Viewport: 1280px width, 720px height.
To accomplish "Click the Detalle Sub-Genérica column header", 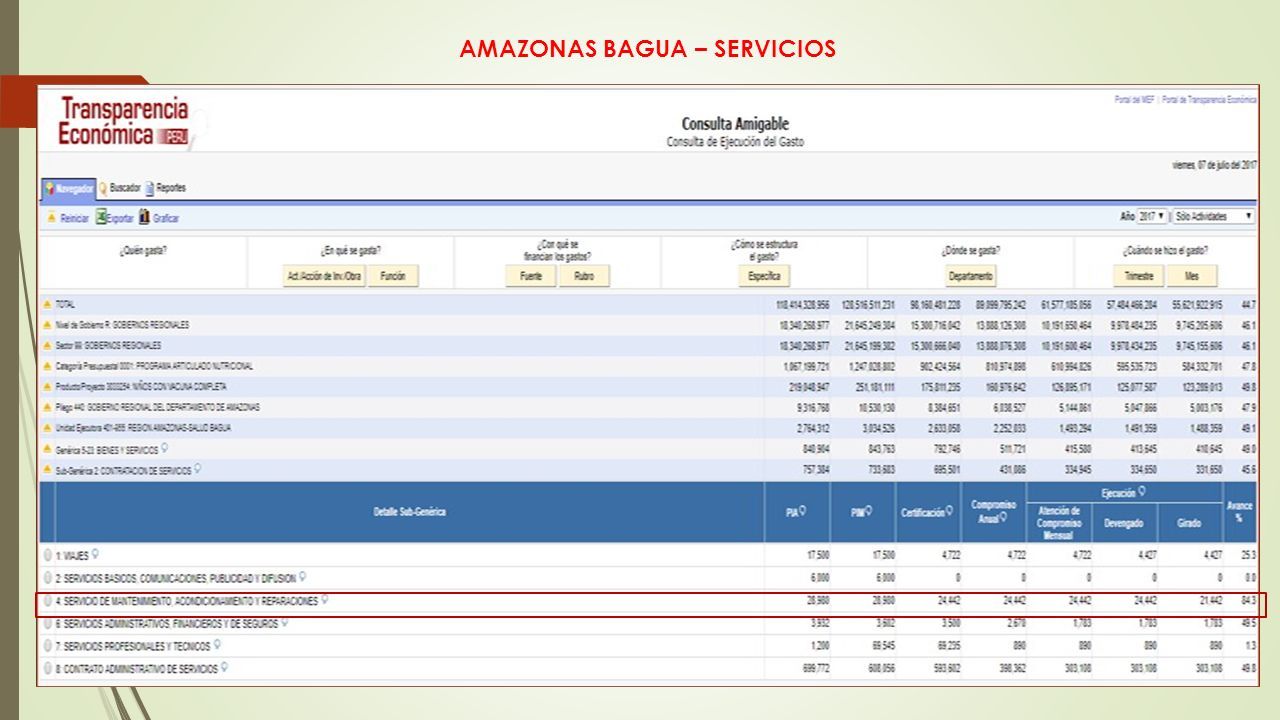I will pyautogui.click(x=409, y=512).
